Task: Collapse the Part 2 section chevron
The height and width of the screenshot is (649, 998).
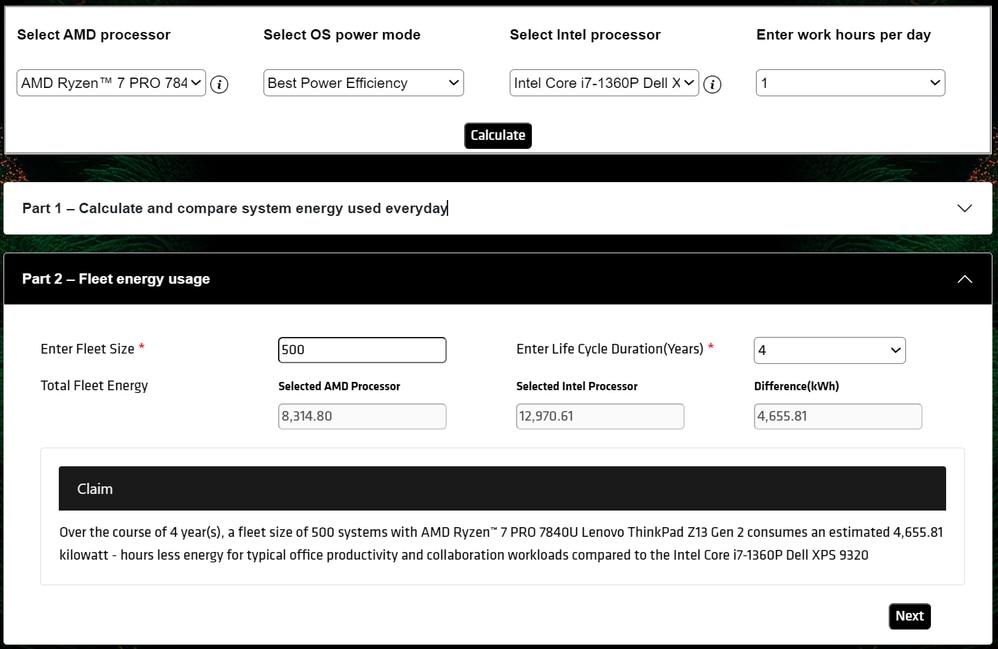Action: pyautogui.click(x=965, y=279)
